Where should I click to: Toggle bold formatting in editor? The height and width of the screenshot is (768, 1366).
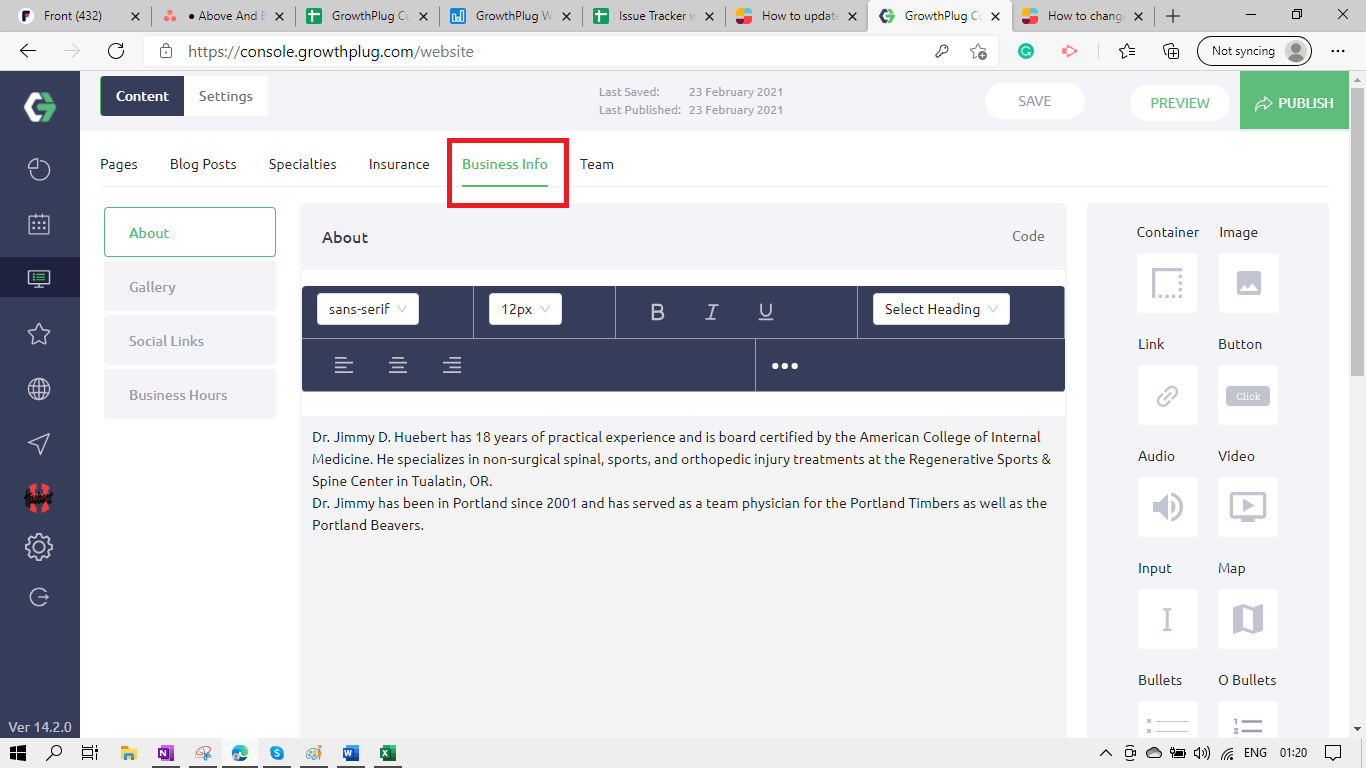[657, 312]
